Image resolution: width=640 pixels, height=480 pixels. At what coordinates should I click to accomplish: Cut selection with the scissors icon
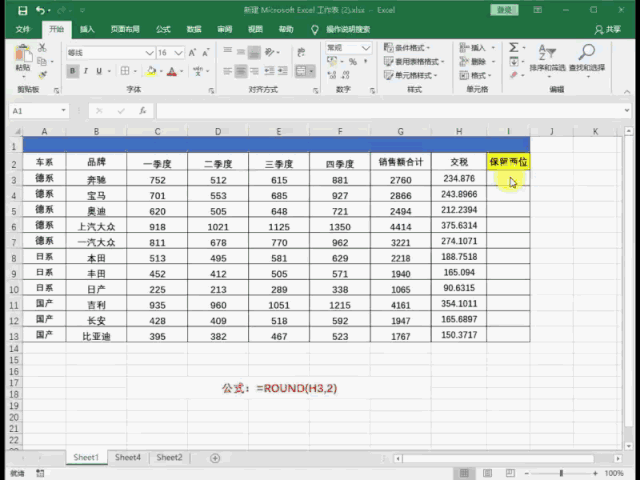pos(42,48)
